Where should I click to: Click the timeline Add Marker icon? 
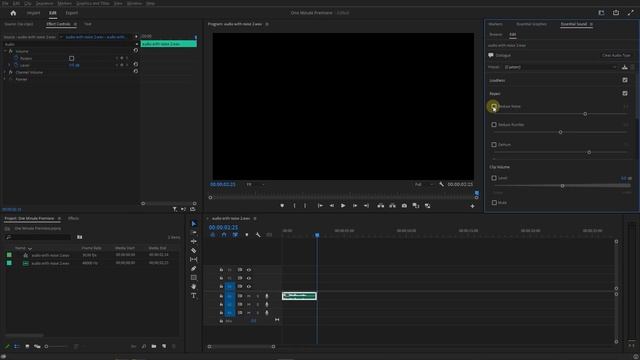click(247, 235)
